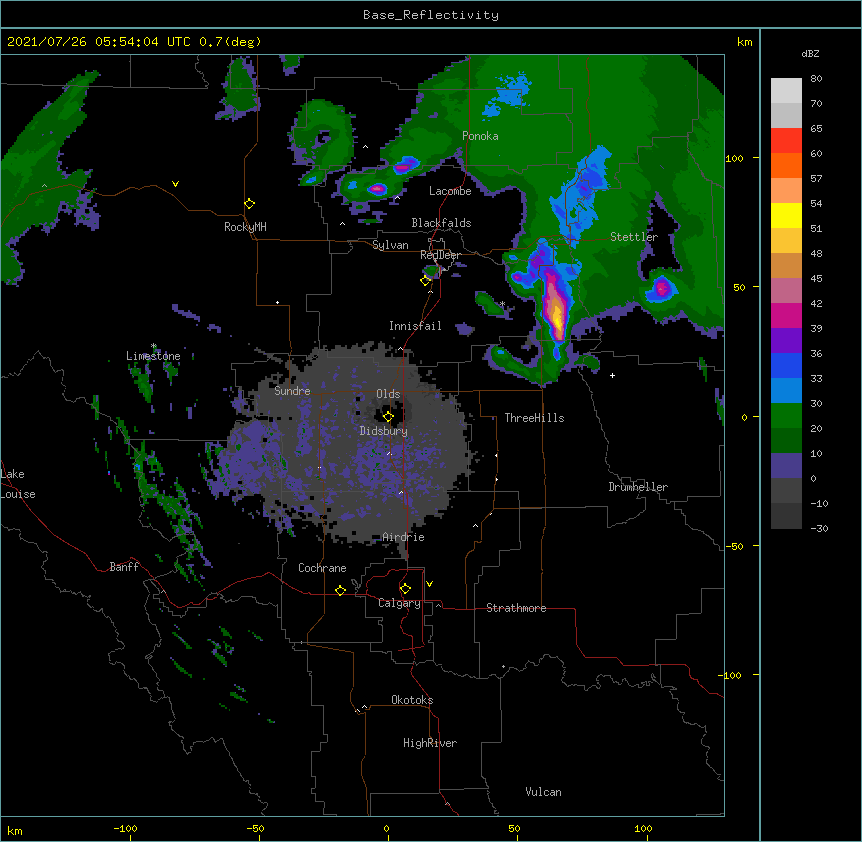Viewport: 862px width, 842px height.
Task: Click the Drumheller town label
Action: [638, 487]
